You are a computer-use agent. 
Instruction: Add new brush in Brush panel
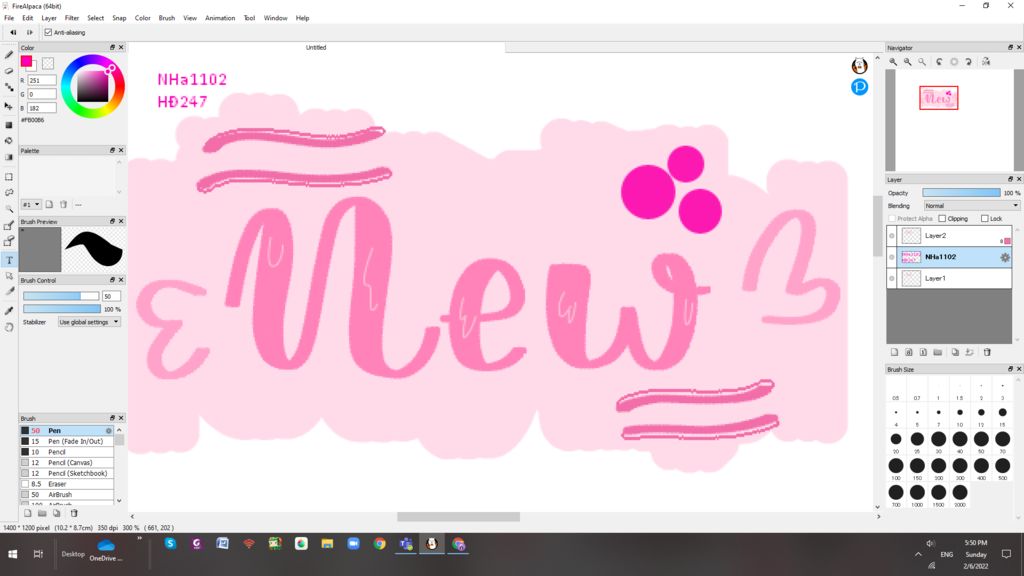pos(27,513)
